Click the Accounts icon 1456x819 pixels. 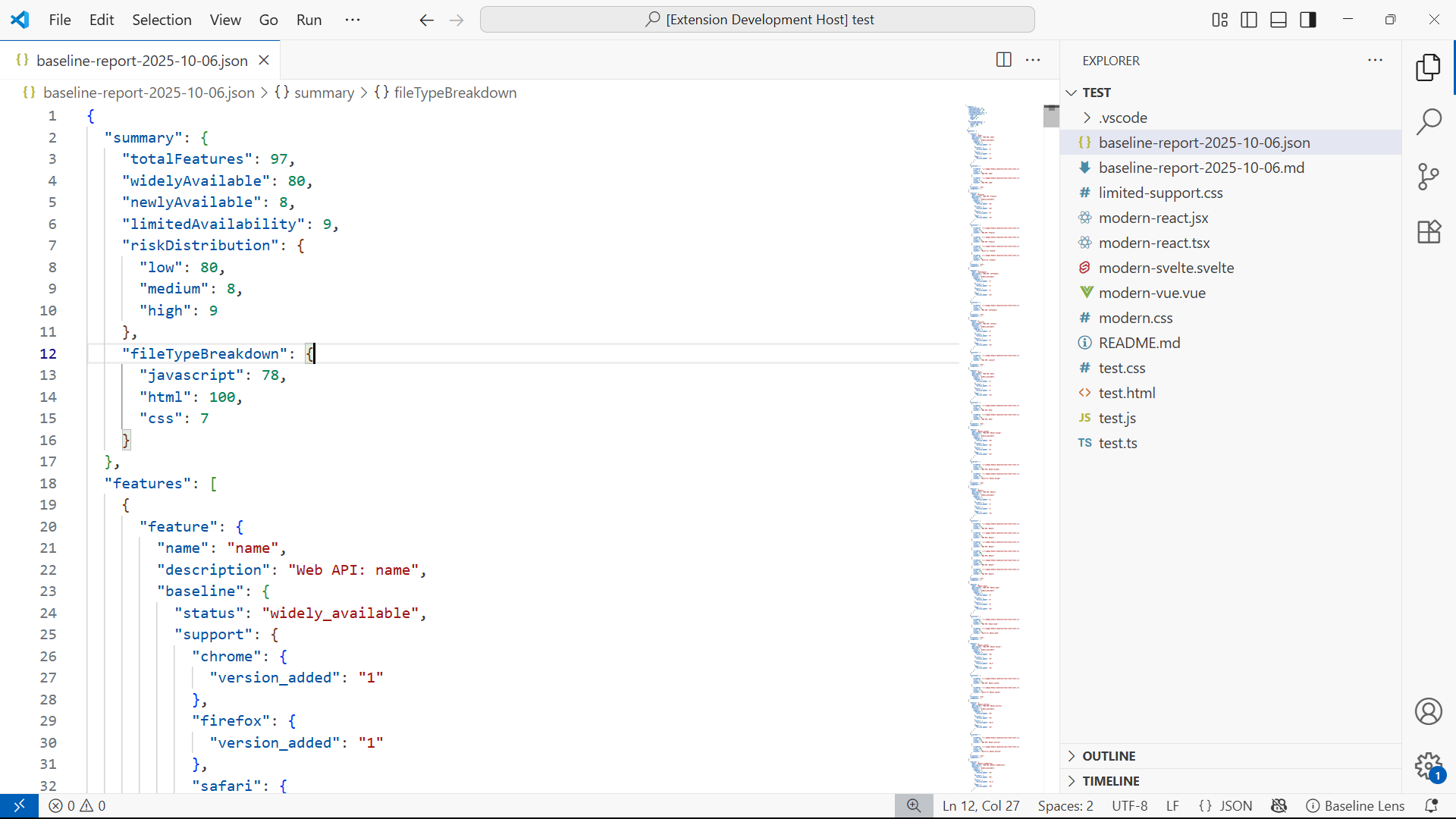[x=1429, y=711]
